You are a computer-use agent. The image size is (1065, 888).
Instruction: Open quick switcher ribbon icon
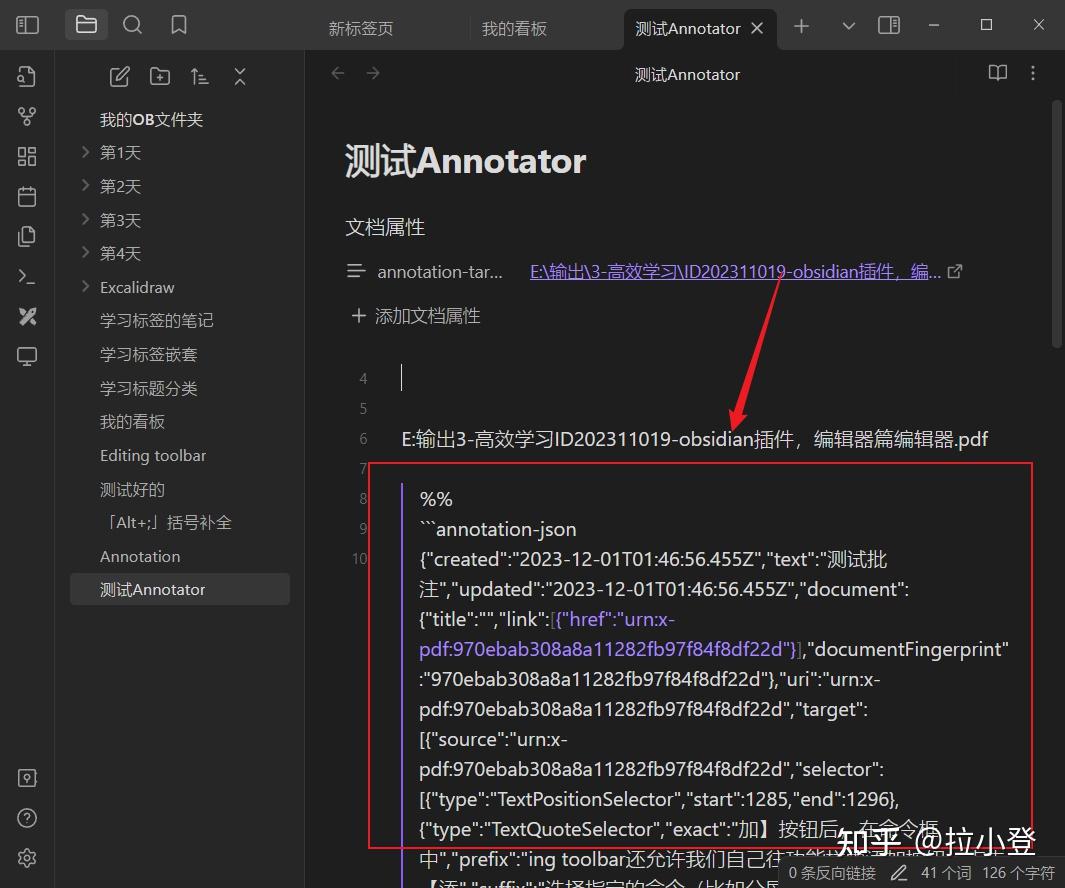[x=26, y=77]
